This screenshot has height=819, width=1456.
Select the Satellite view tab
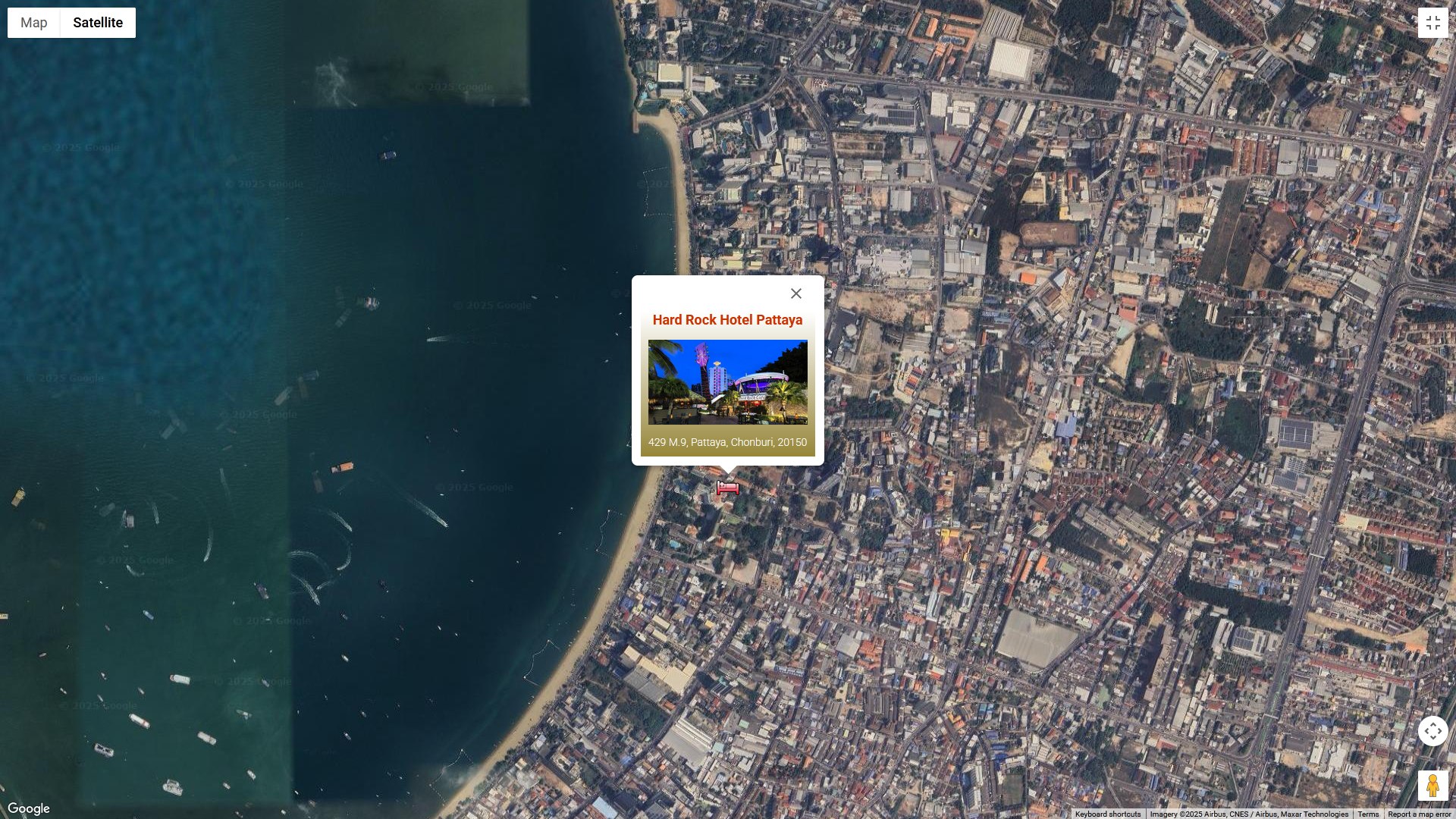[98, 23]
